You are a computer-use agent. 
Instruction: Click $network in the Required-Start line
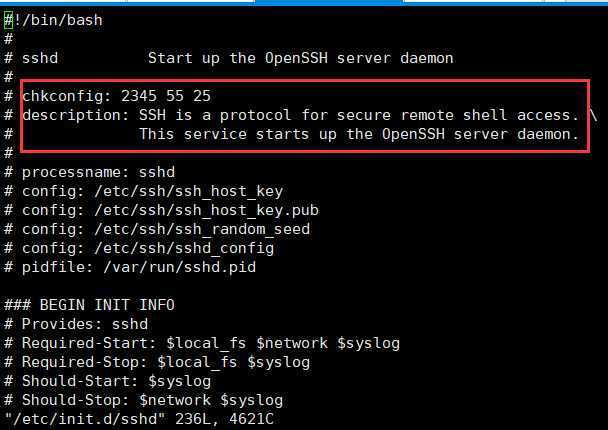pyautogui.click(x=292, y=343)
